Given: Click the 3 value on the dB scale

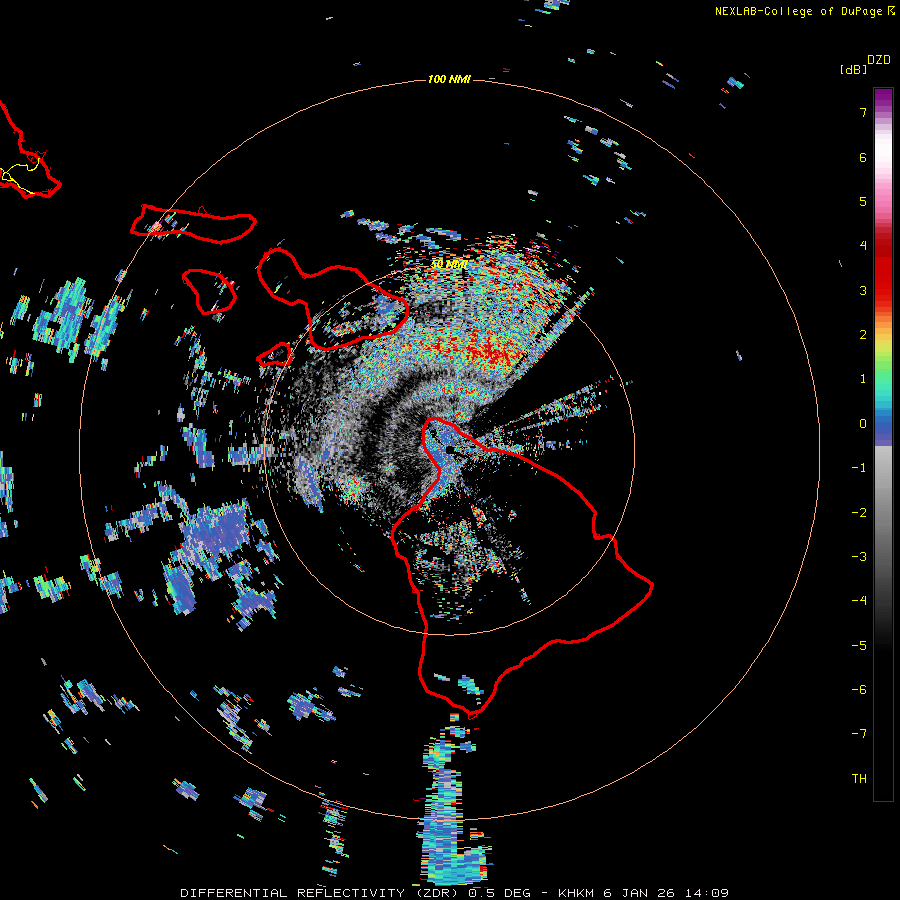Looking at the screenshot, I should coord(863,290).
